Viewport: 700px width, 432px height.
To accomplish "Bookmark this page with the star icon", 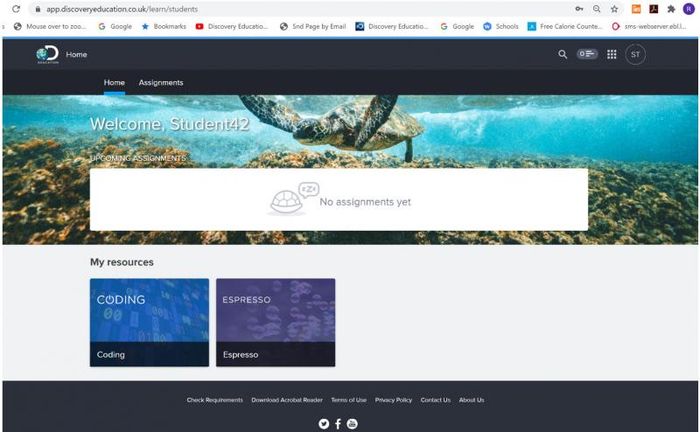I will point(615,9).
